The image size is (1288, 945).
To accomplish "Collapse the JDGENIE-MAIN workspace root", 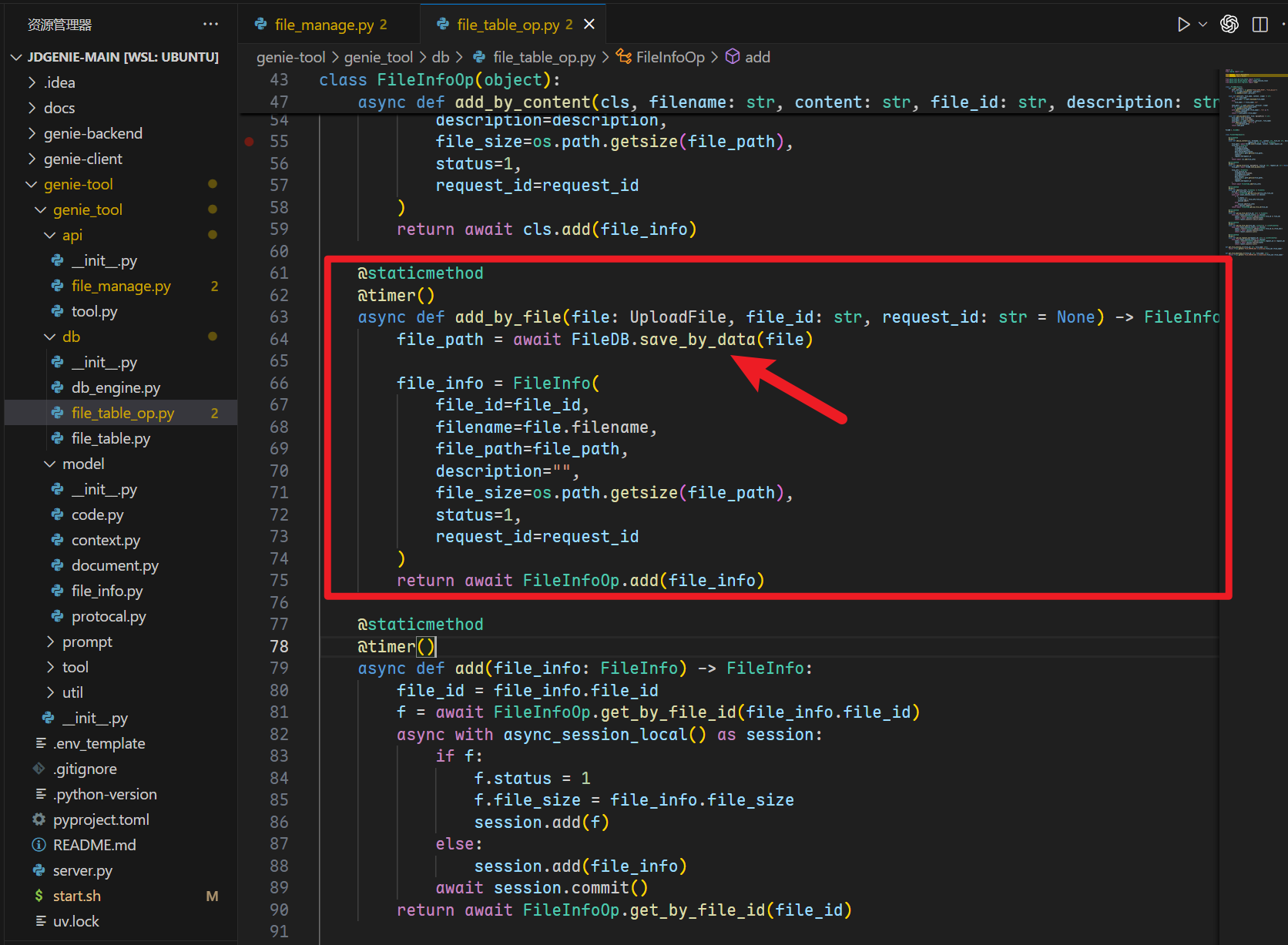I will 122,57.
